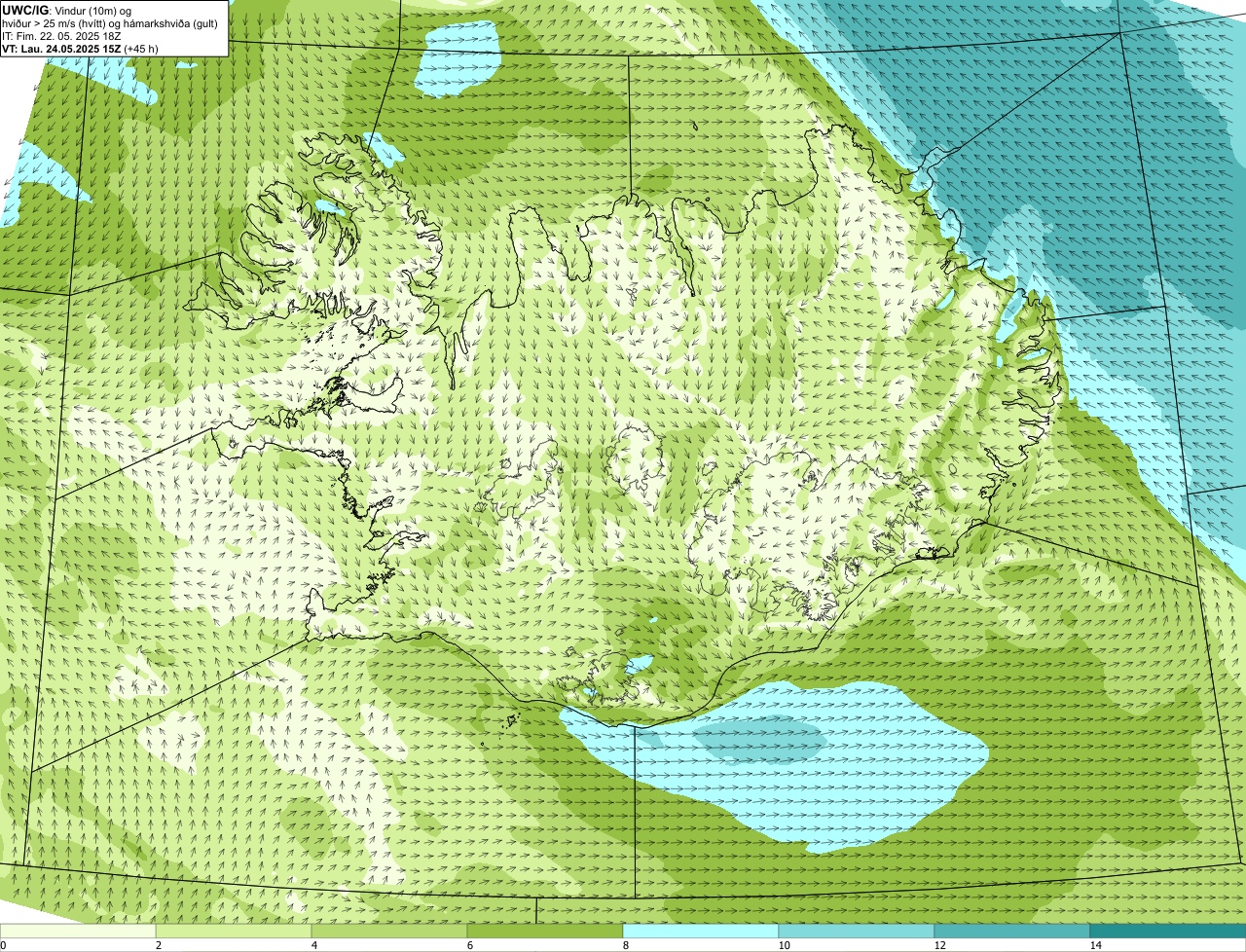Click the line "hviður > 25 m/s (hvítt) og hámarkshviða (gult)"

[x=110, y=23]
